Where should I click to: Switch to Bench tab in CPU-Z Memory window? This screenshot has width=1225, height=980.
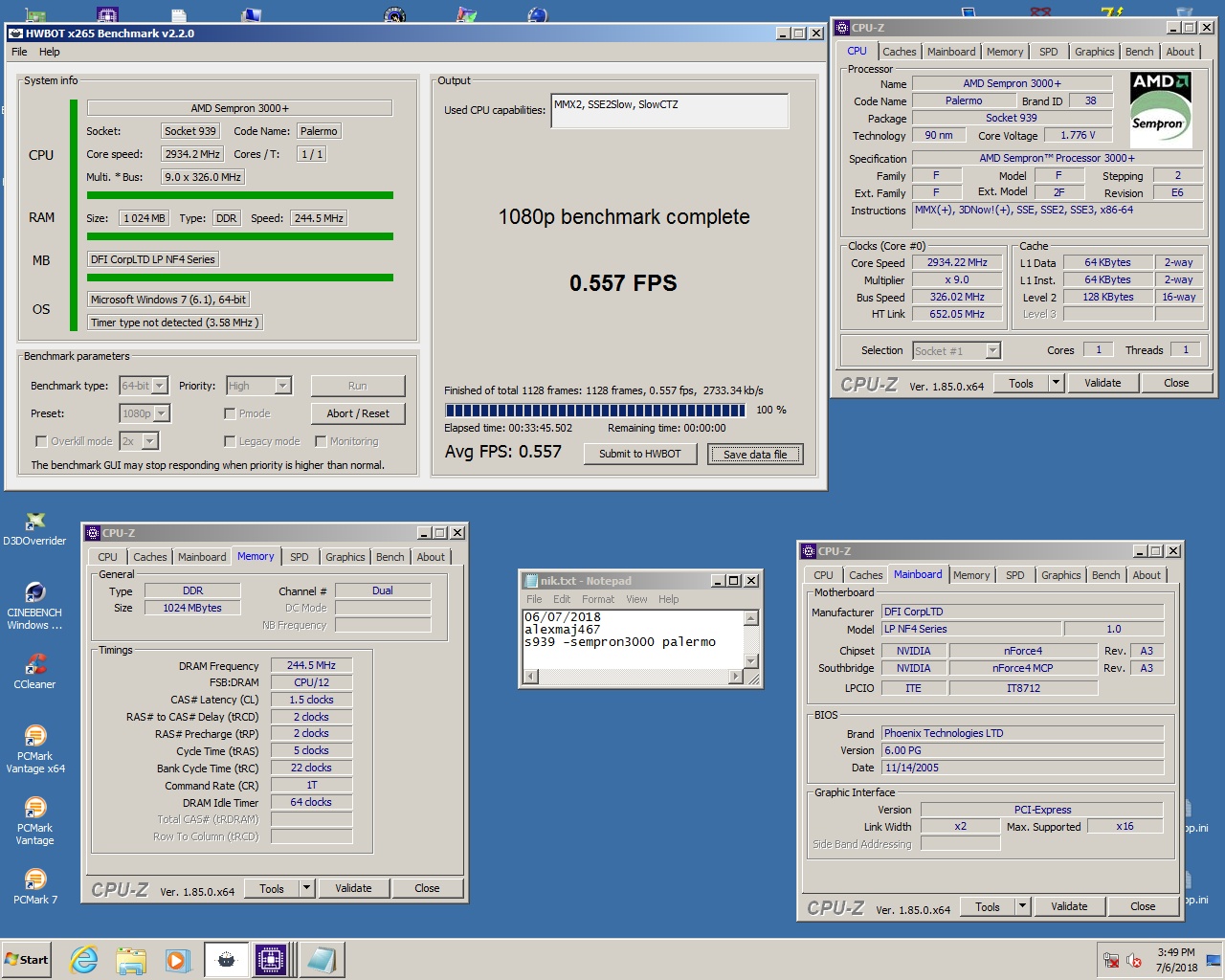(x=390, y=557)
